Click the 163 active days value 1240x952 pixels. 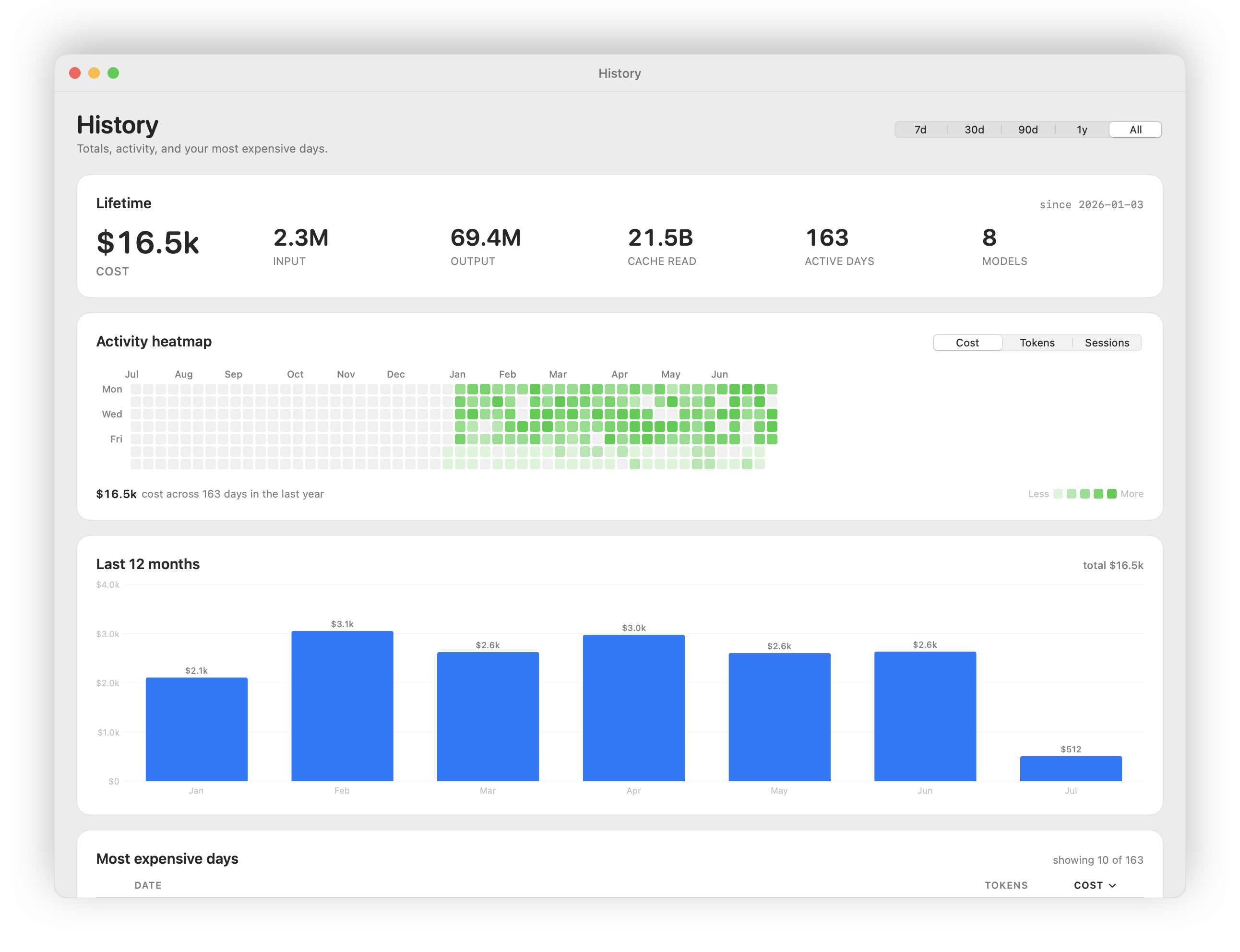tap(827, 238)
